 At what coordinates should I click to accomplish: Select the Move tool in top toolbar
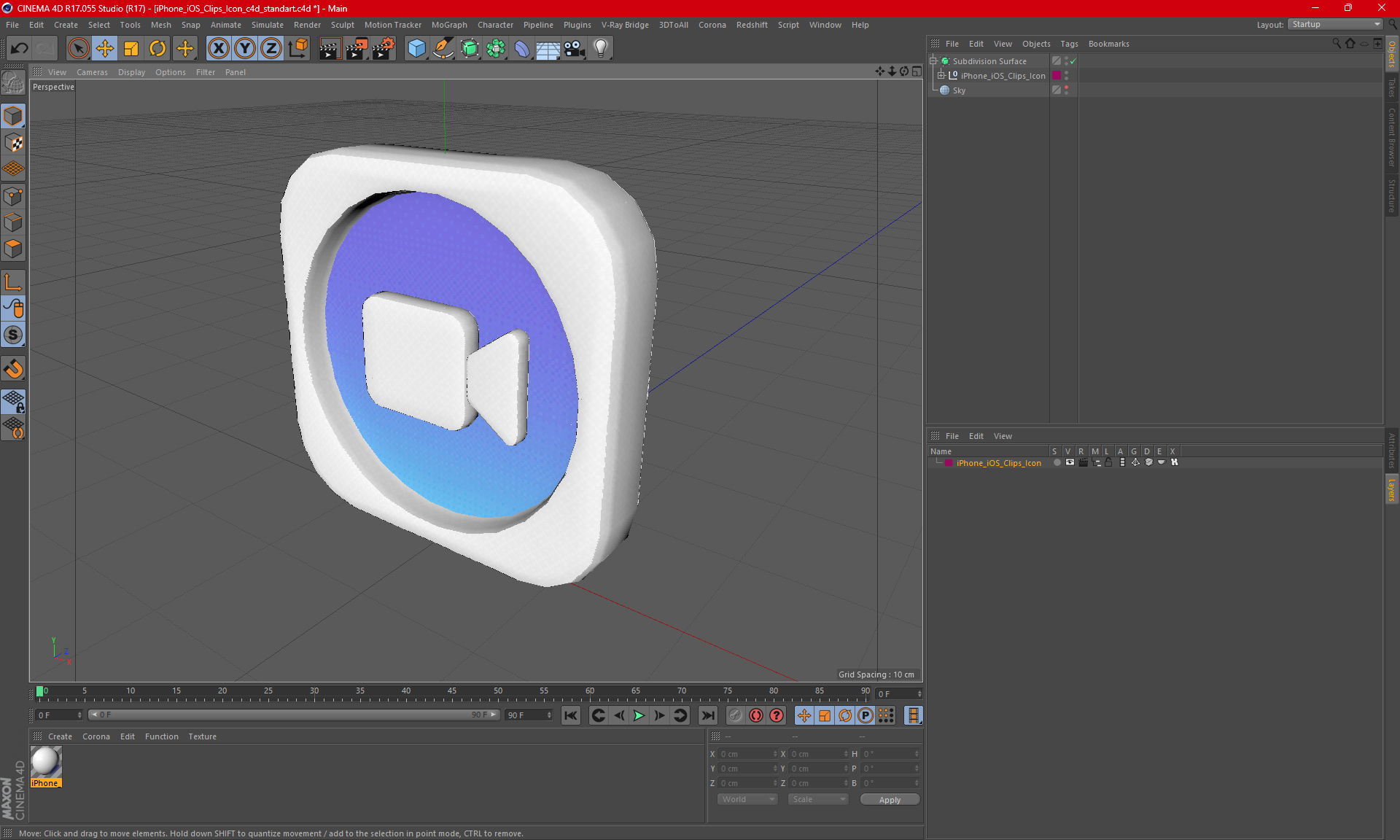point(105,48)
